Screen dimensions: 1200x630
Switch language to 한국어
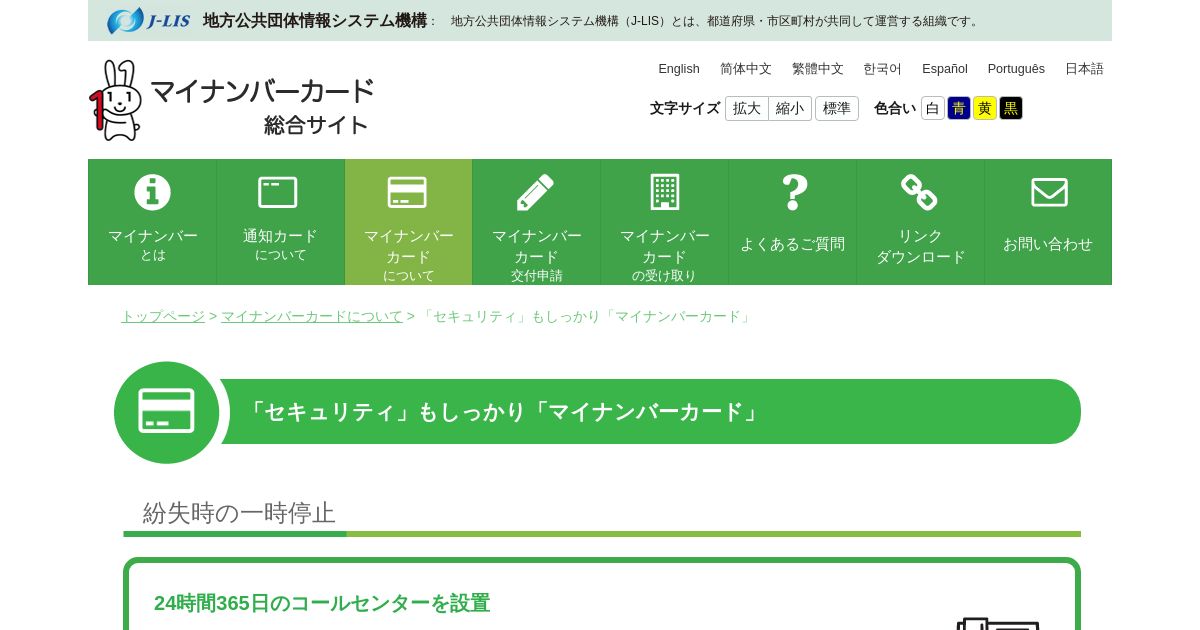click(882, 69)
